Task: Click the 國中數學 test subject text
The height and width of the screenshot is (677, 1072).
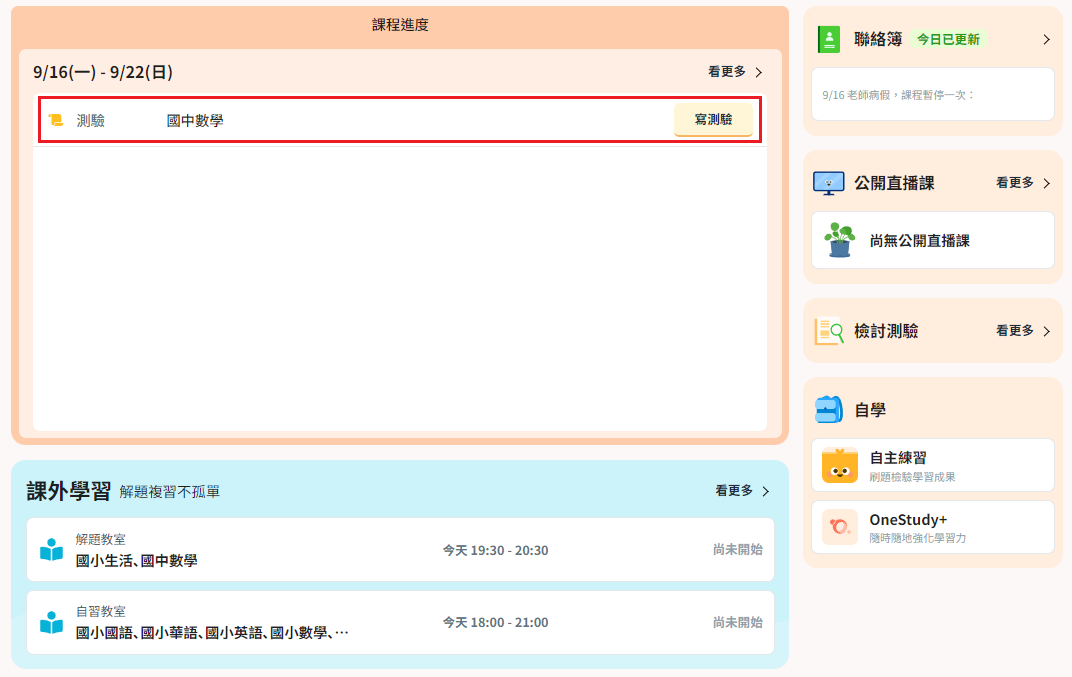Action: [195, 120]
